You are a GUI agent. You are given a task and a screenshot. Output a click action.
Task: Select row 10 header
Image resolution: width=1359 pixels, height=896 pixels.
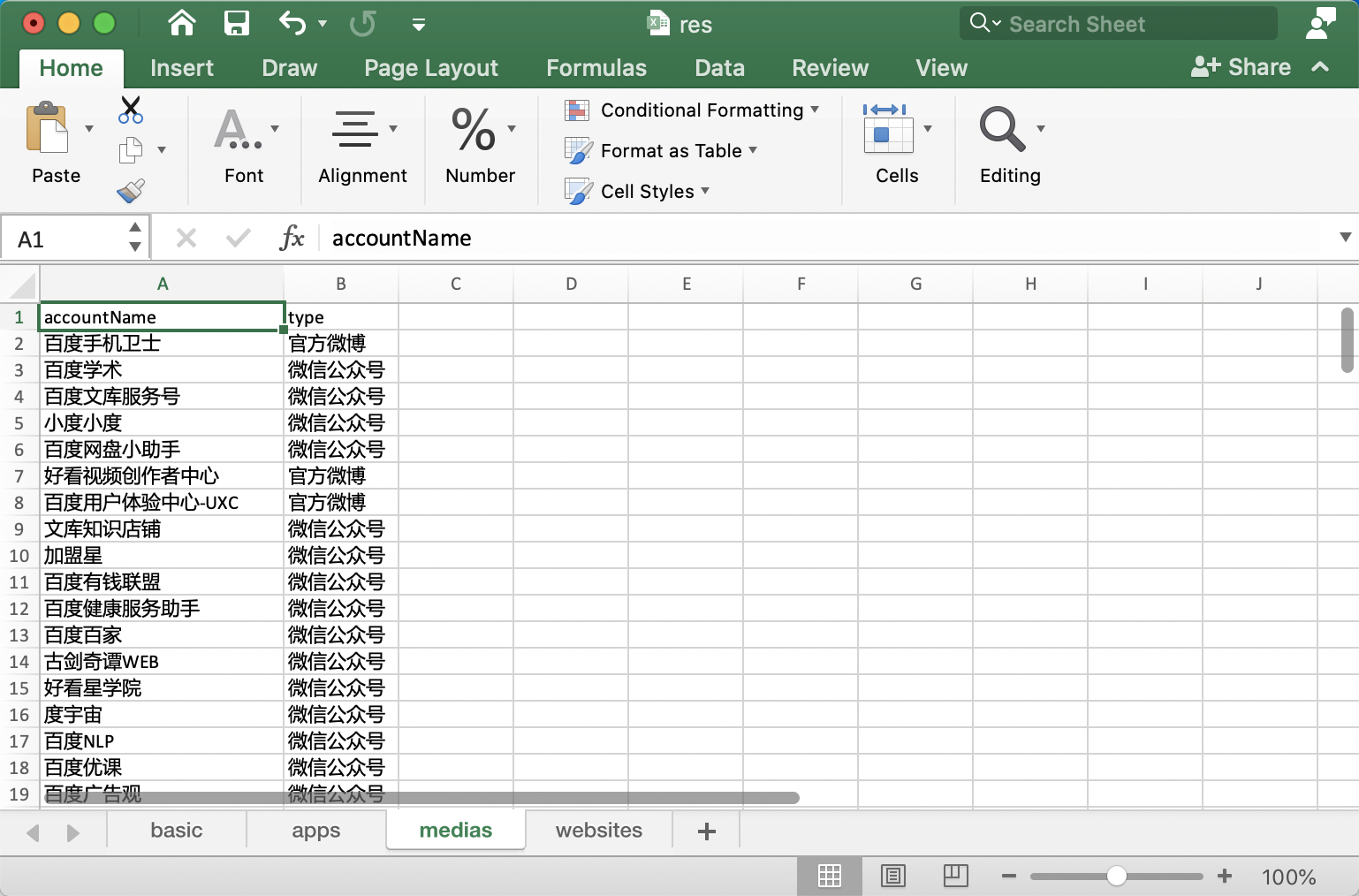(19, 556)
